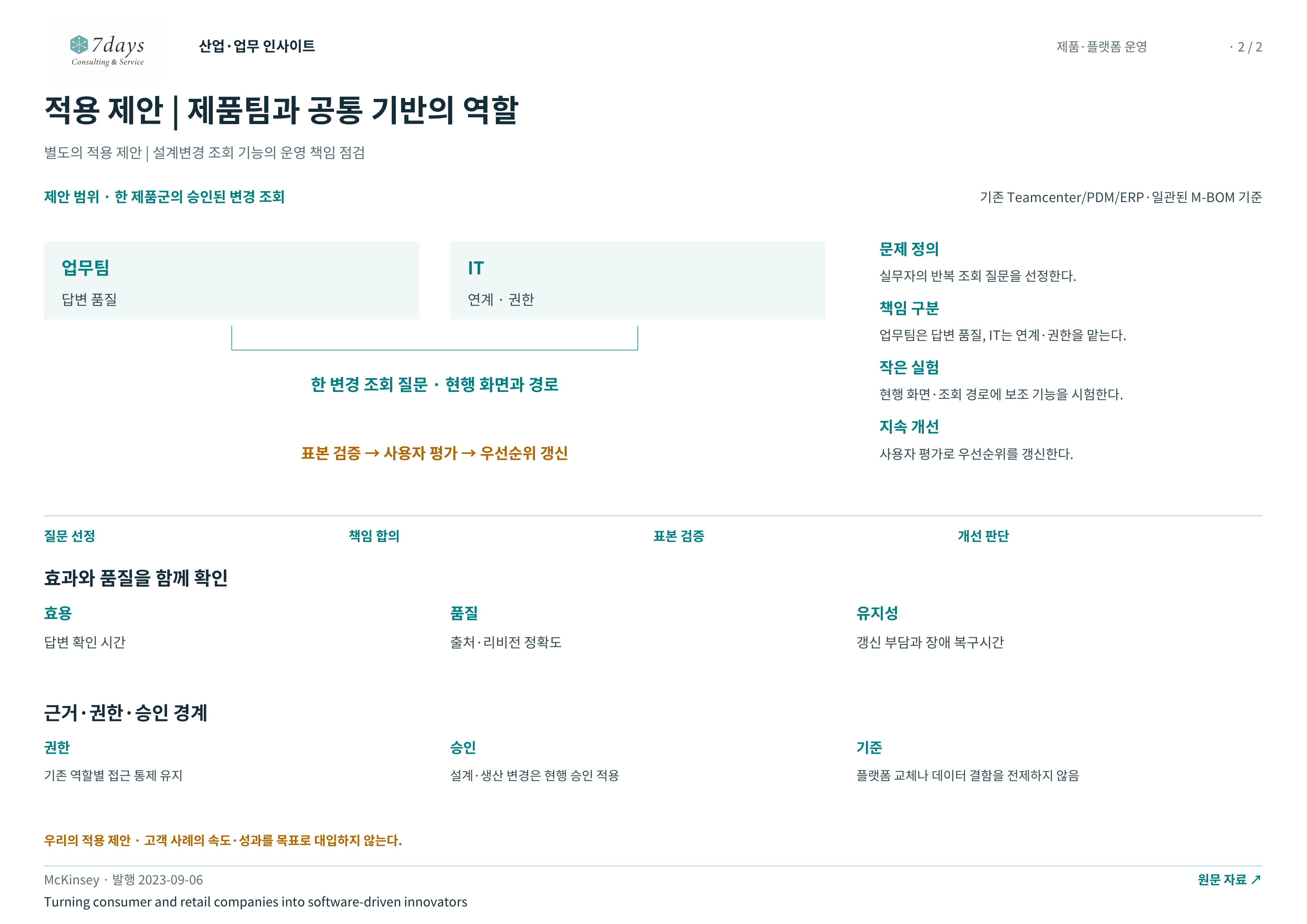Select the 책임 합의 step

[374, 536]
